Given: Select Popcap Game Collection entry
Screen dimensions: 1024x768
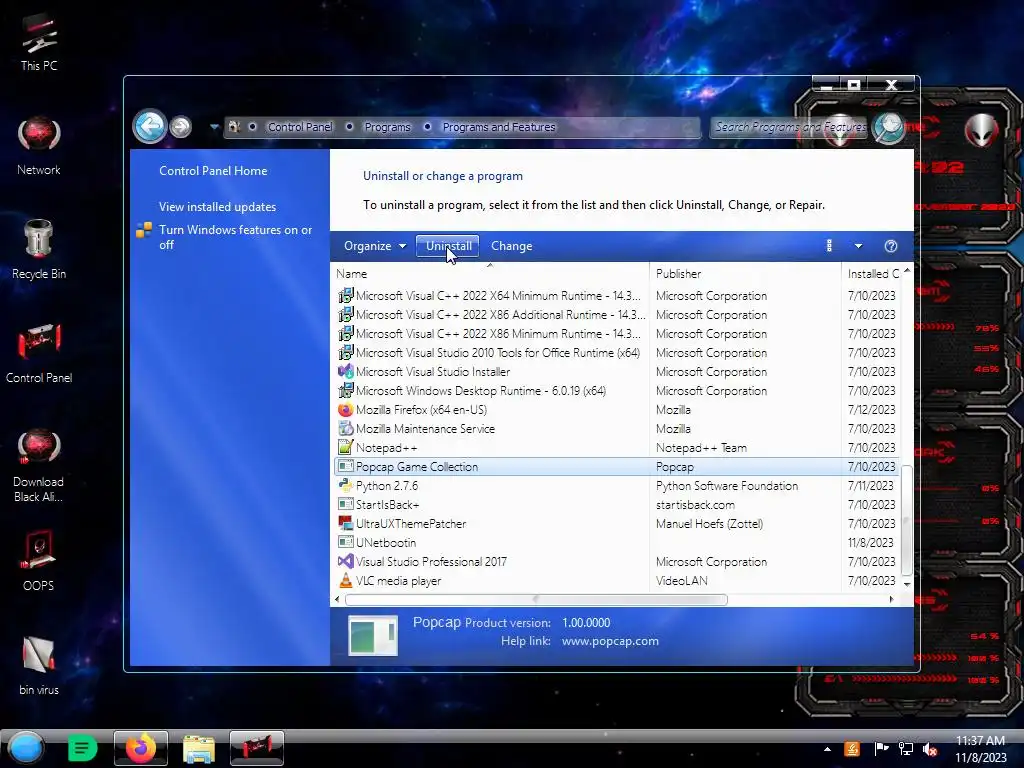Looking at the screenshot, I should click(616, 466).
